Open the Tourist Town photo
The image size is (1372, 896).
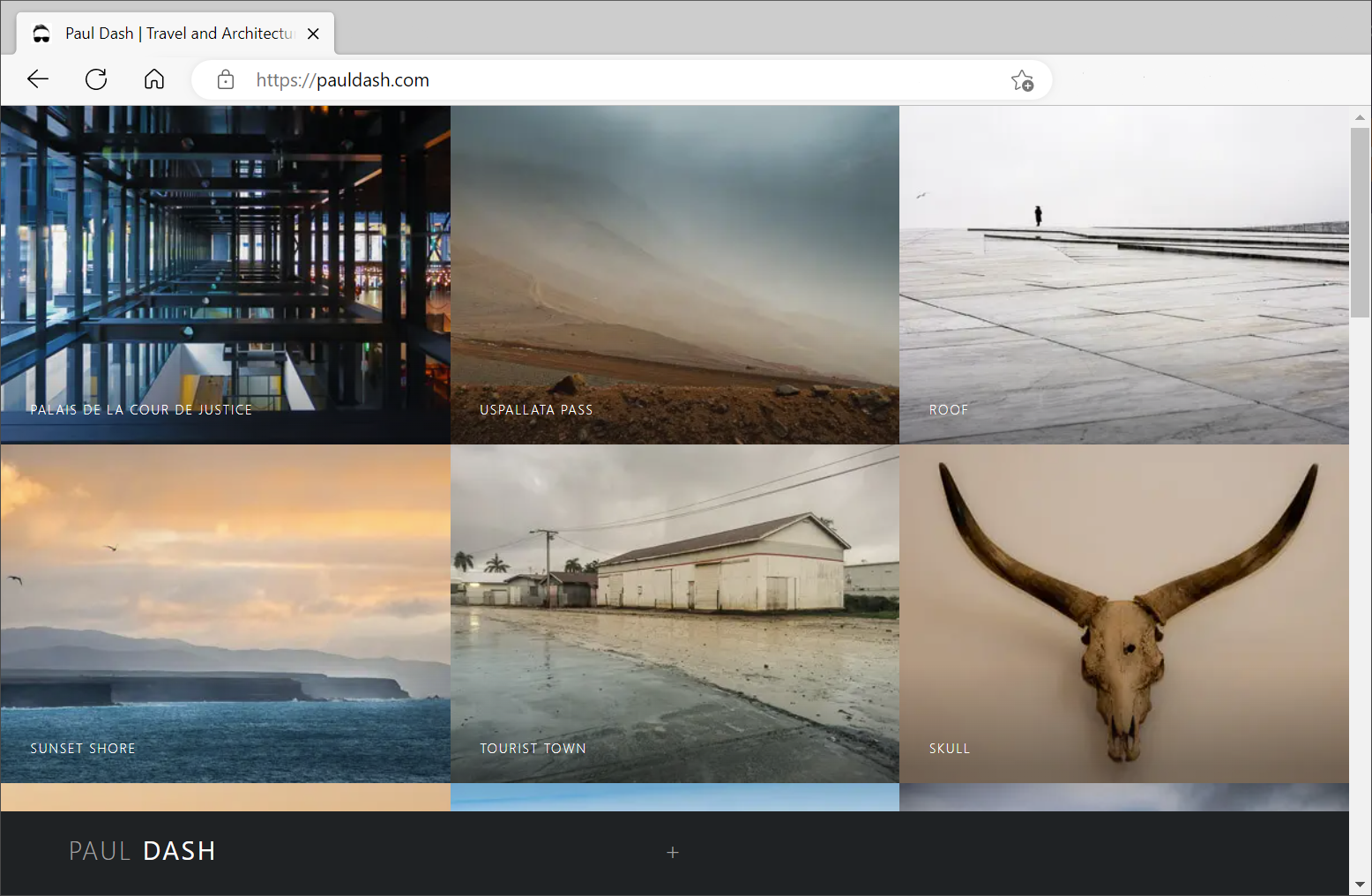click(x=675, y=613)
